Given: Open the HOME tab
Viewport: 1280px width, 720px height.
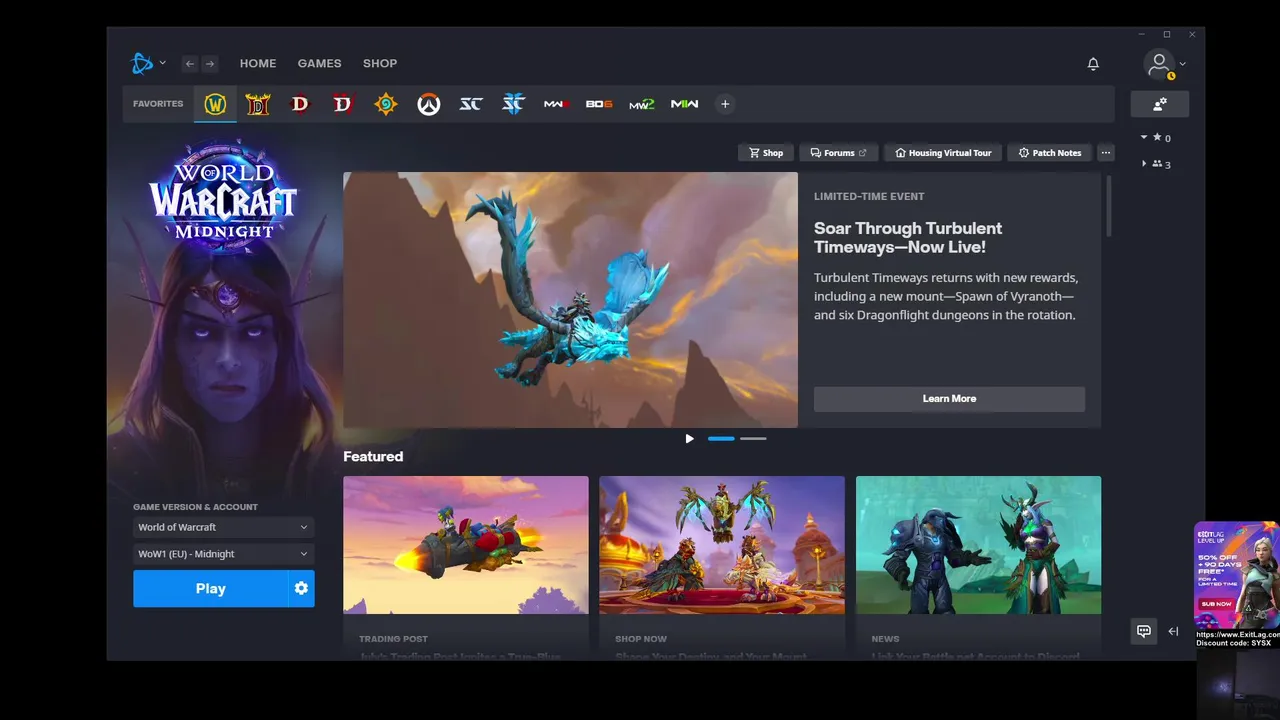Looking at the screenshot, I should point(258,63).
